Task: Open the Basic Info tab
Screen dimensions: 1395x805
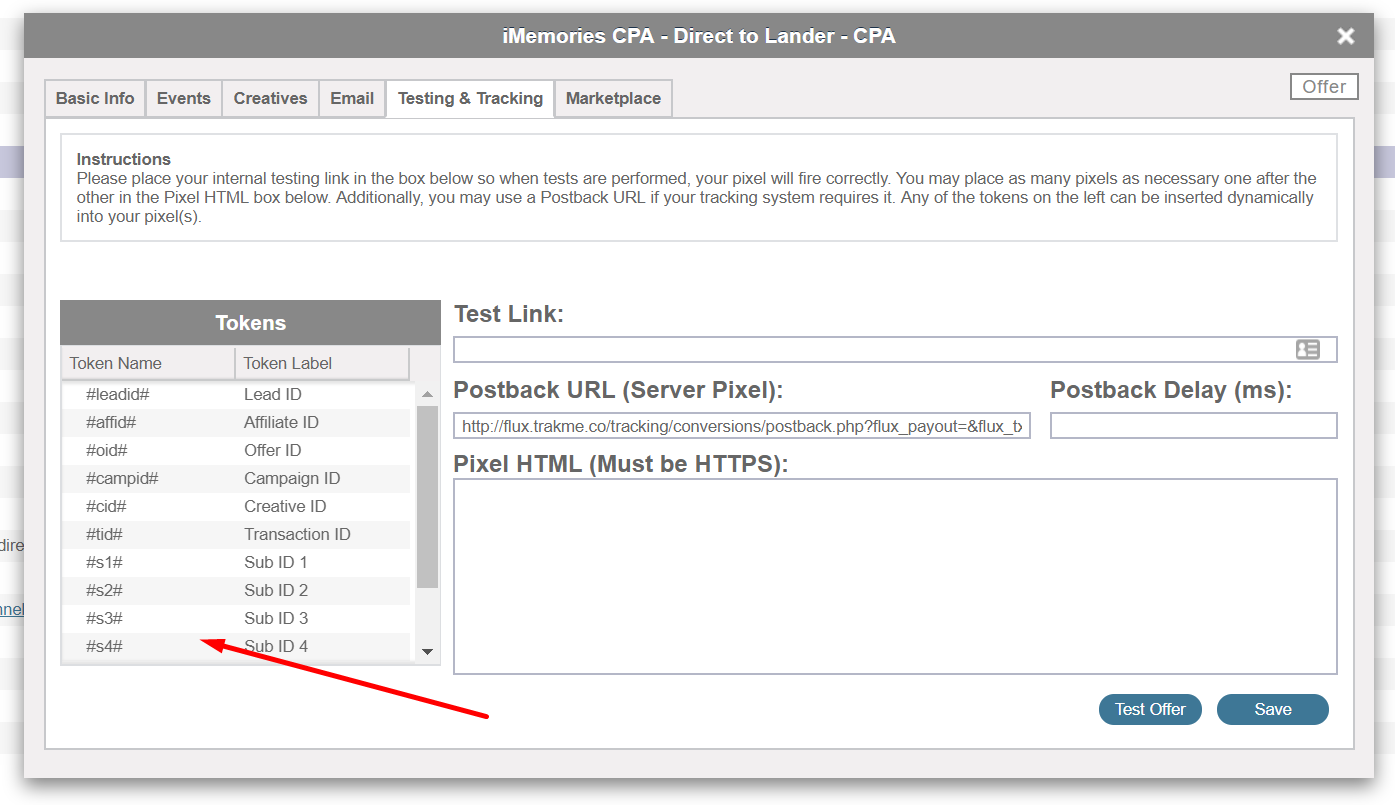Action: point(95,98)
